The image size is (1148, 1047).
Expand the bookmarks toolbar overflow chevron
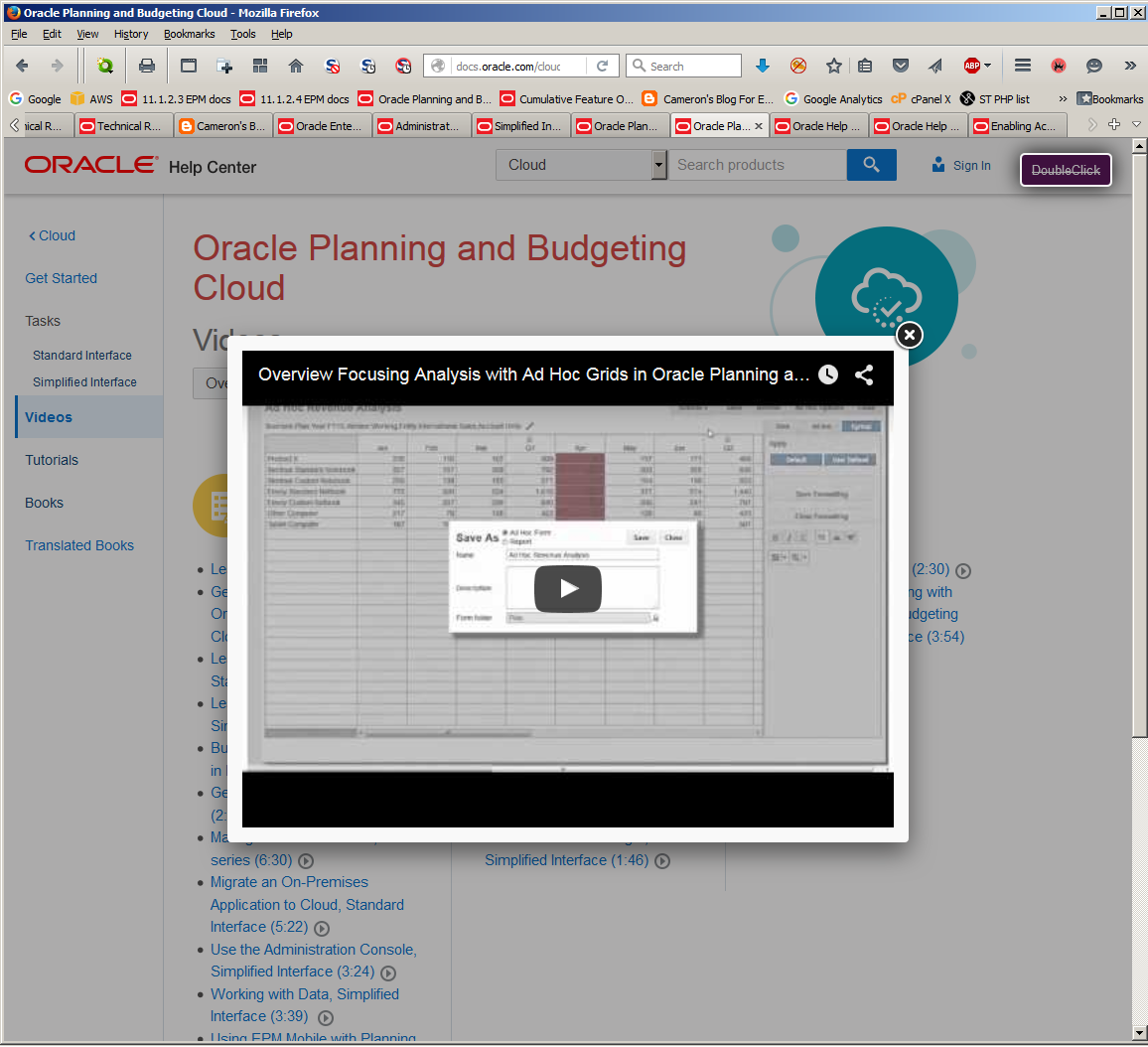click(x=1063, y=99)
